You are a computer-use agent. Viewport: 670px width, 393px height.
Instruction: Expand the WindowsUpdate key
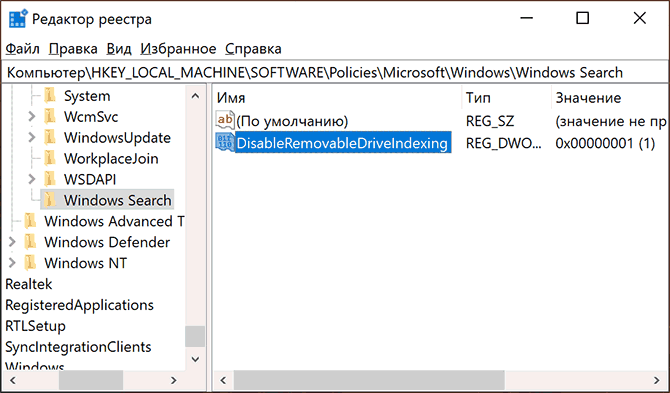[x=32, y=138]
